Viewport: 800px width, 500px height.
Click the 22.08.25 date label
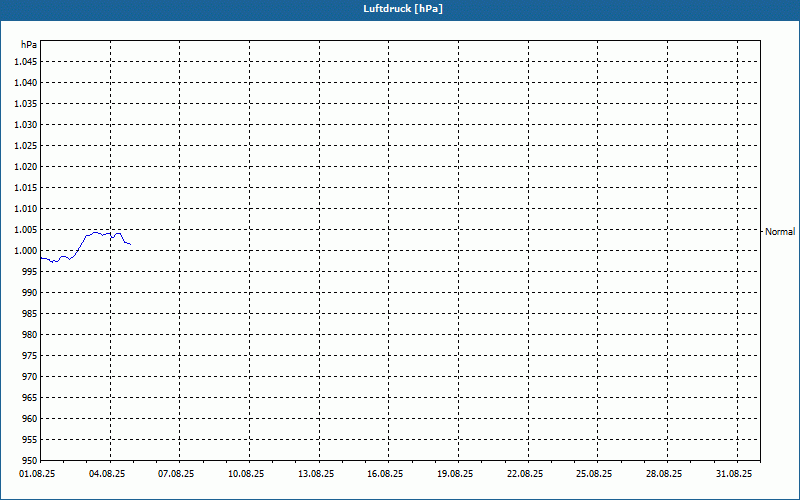coord(526,474)
